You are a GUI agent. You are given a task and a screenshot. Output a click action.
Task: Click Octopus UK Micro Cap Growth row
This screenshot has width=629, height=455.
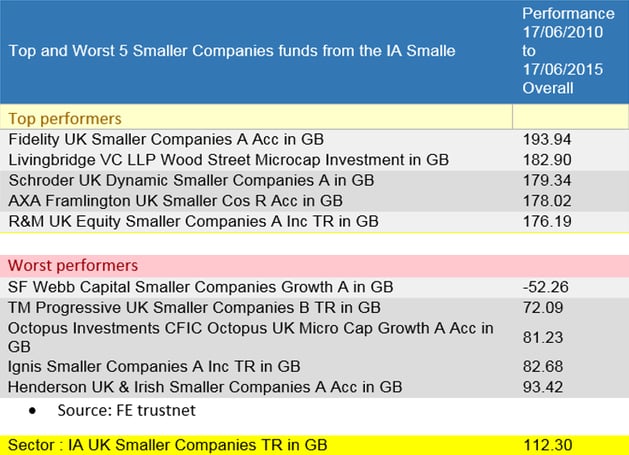click(x=314, y=337)
